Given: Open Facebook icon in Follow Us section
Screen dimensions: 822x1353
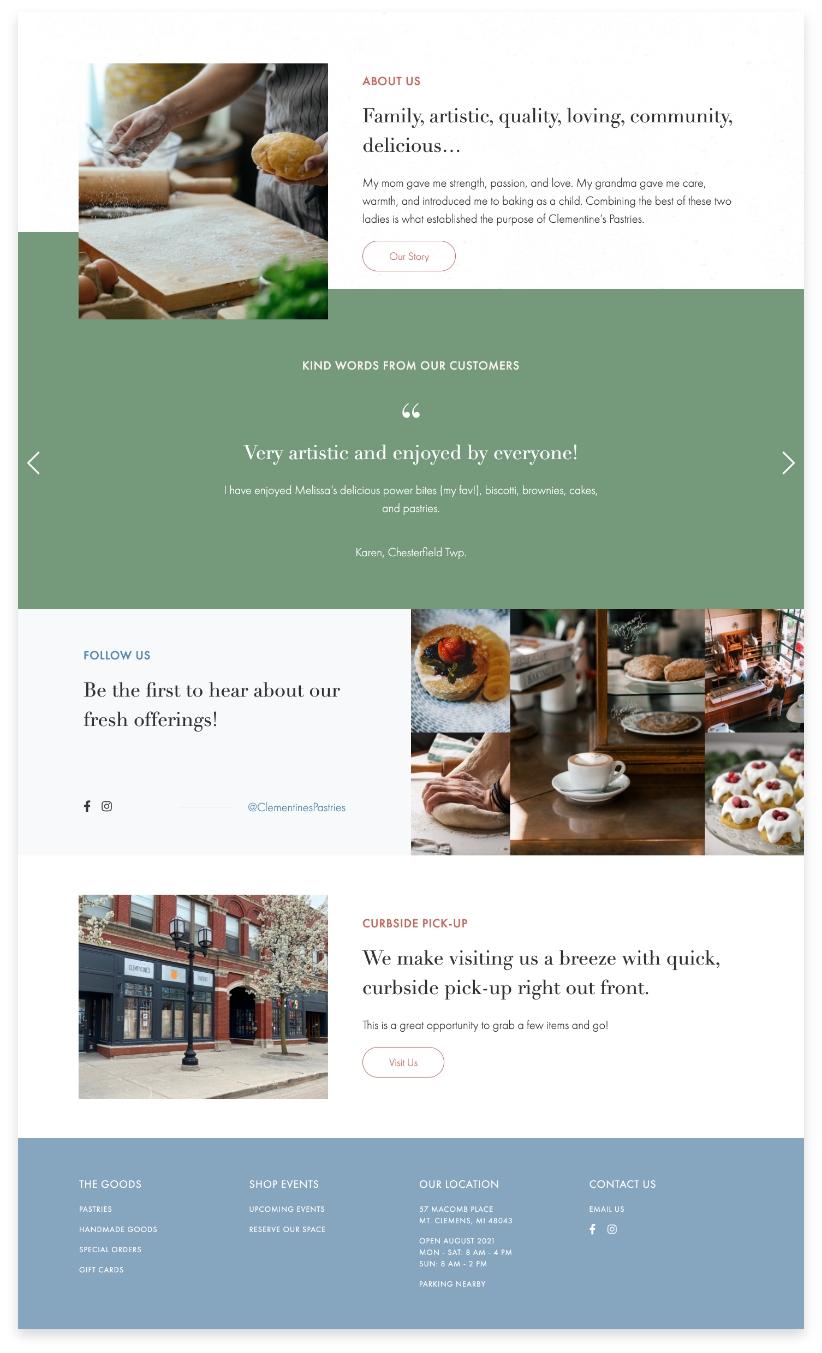Looking at the screenshot, I should tap(87, 806).
